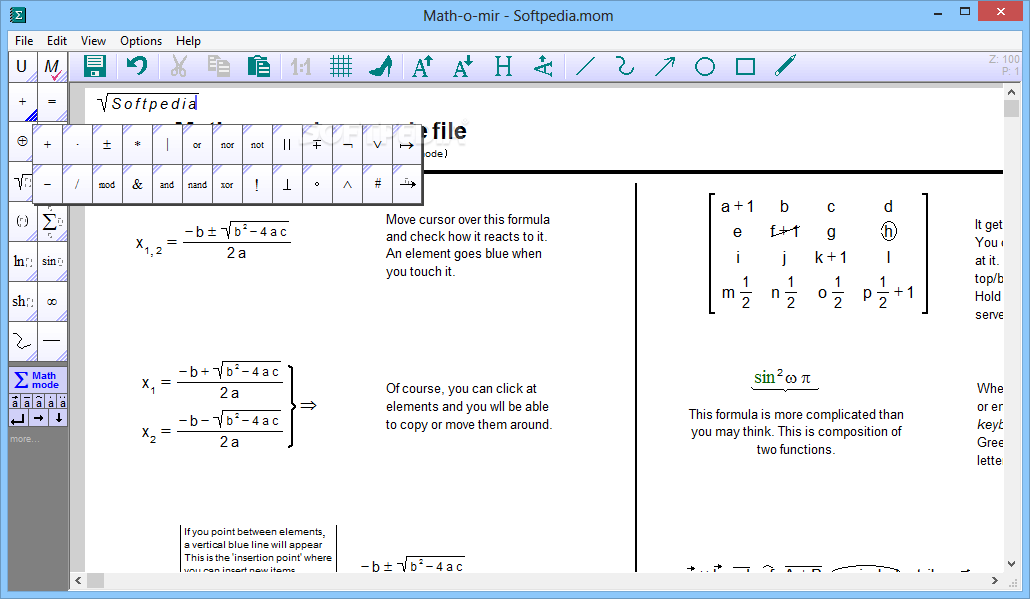1030x599 pixels.
Task: Open the Edit menu
Action: point(56,41)
